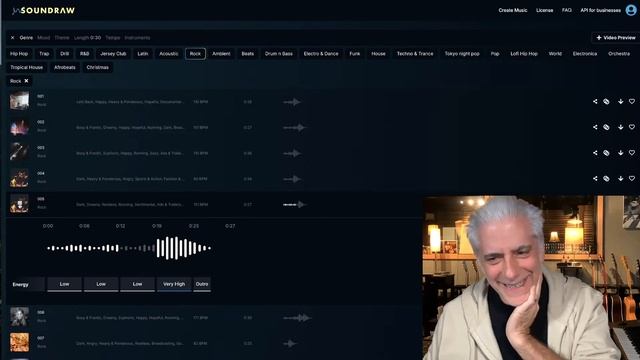Image resolution: width=640 pixels, height=360 pixels.
Task: Play track 006 waveform preview
Action: tap(297, 318)
